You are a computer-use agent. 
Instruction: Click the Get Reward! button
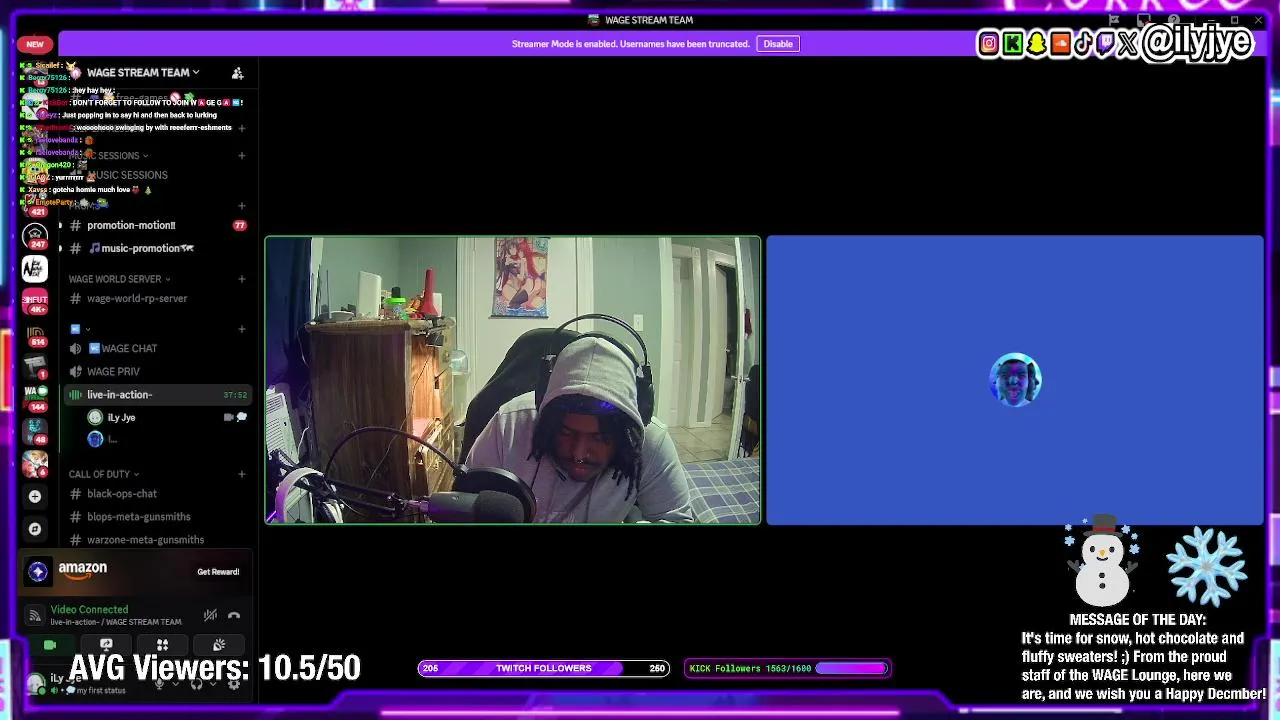click(218, 572)
